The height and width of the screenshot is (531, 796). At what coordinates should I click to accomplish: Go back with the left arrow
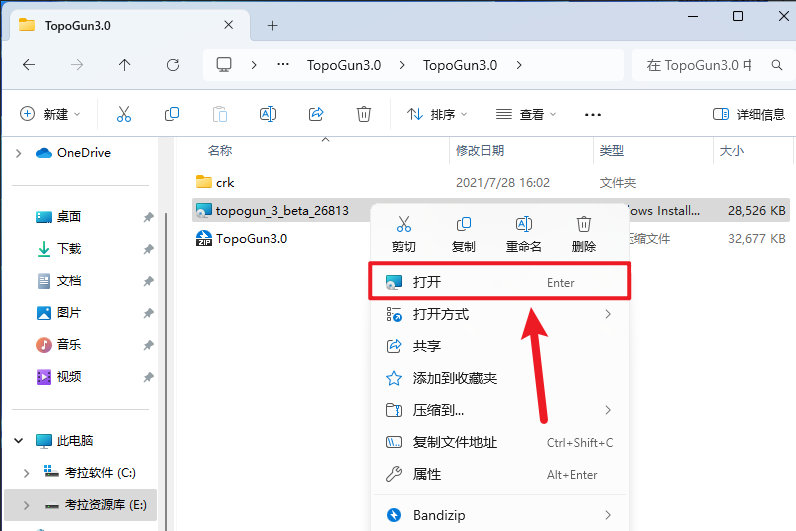click(x=29, y=65)
